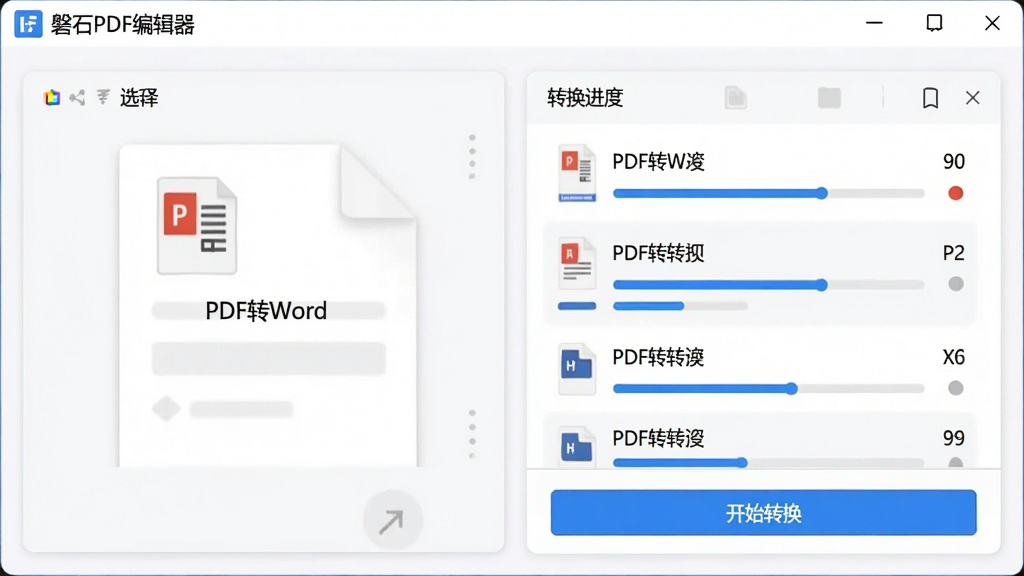
Task: Click the share icon beside 选择
Action: [x=78, y=98]
